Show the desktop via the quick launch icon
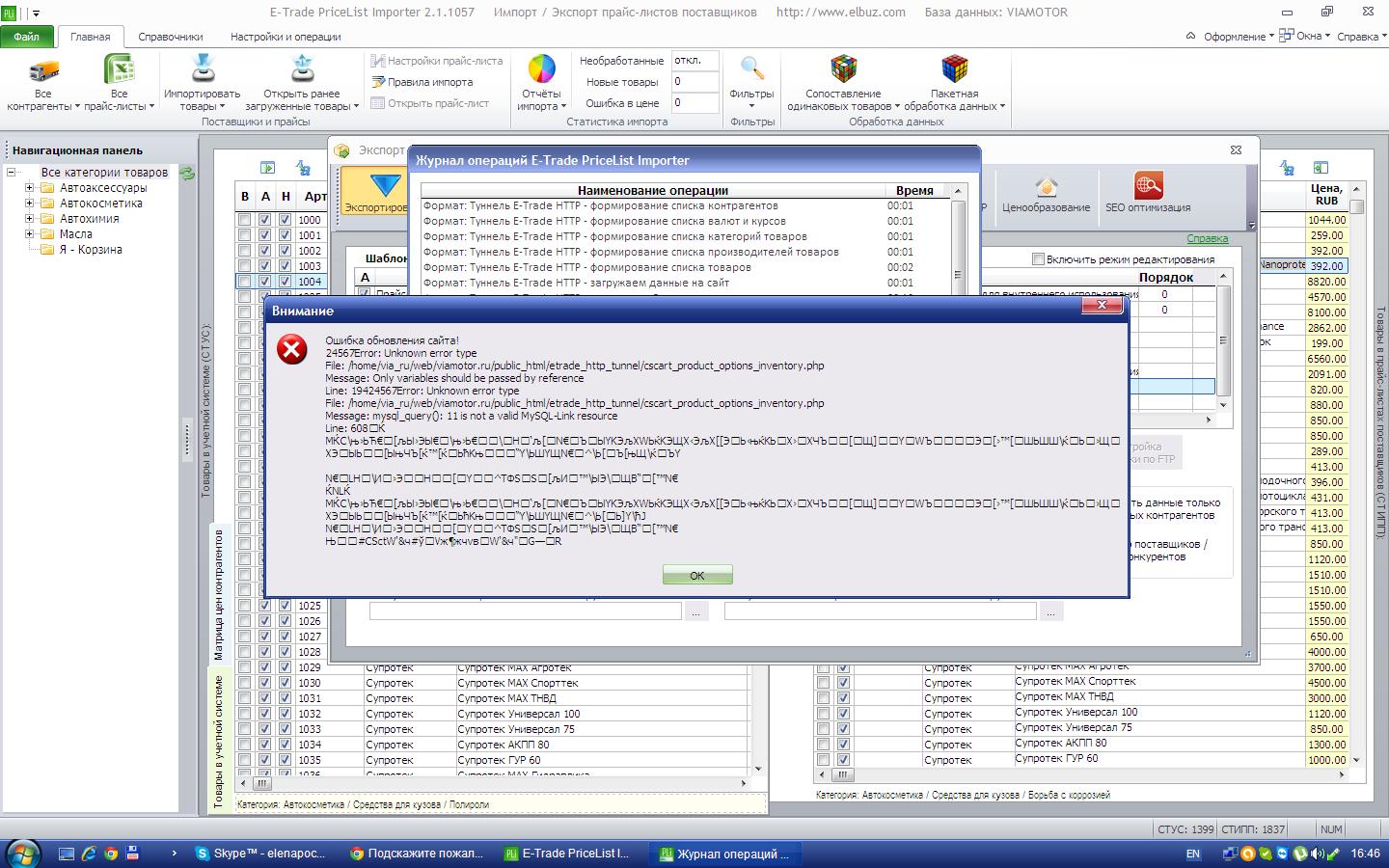The width and height of the screenshot is (1389, 868). pos(67,854)
